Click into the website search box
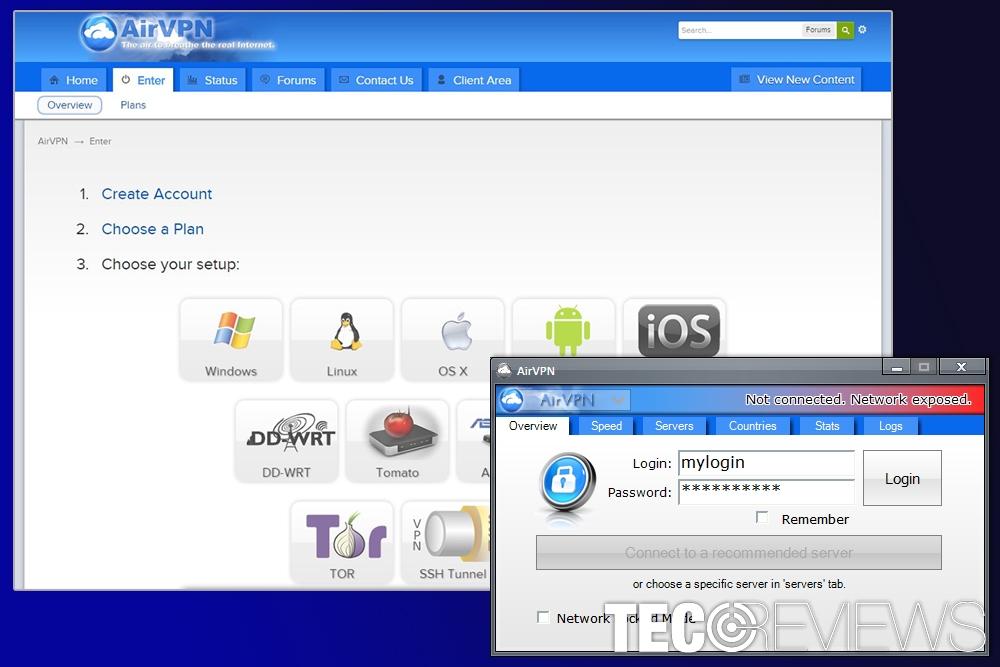The width and height of the screenshot is (1000, 667). (740, 30)
